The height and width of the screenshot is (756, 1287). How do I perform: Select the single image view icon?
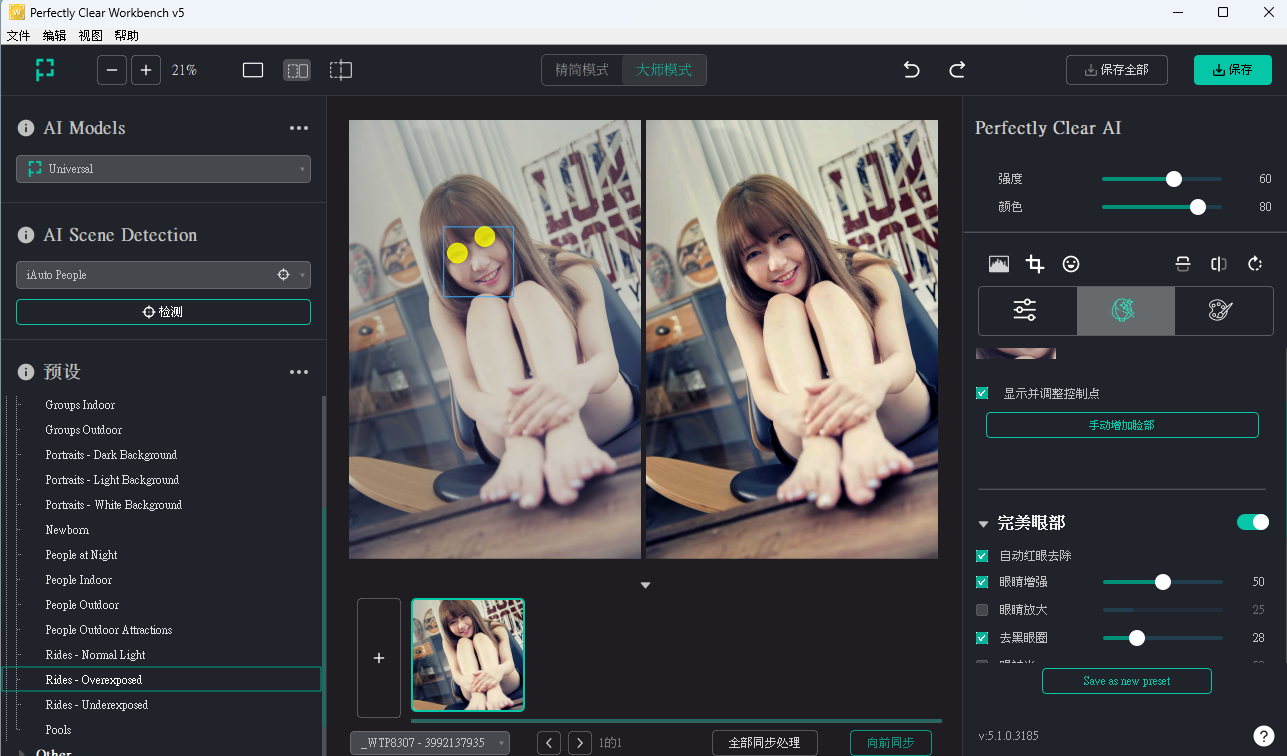(x=253, y=70)
